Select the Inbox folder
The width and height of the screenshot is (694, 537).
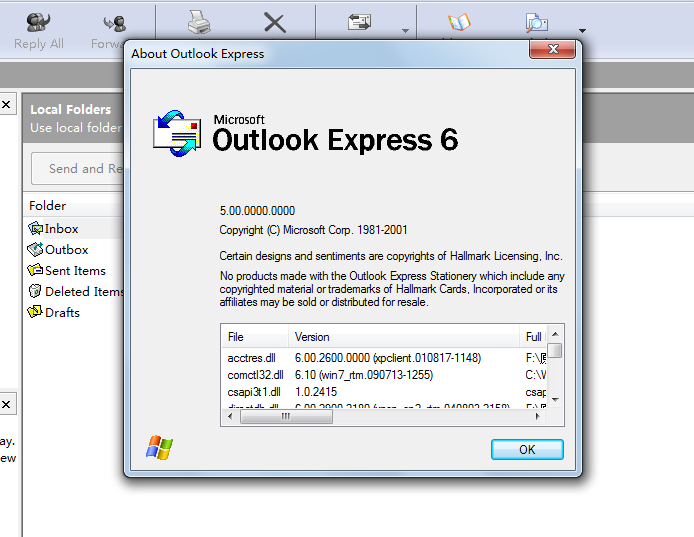point(61,229)
